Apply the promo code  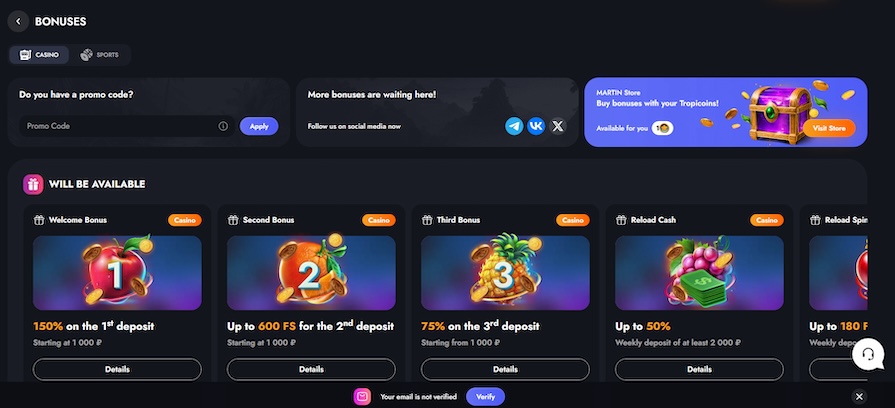click(259, 126)
